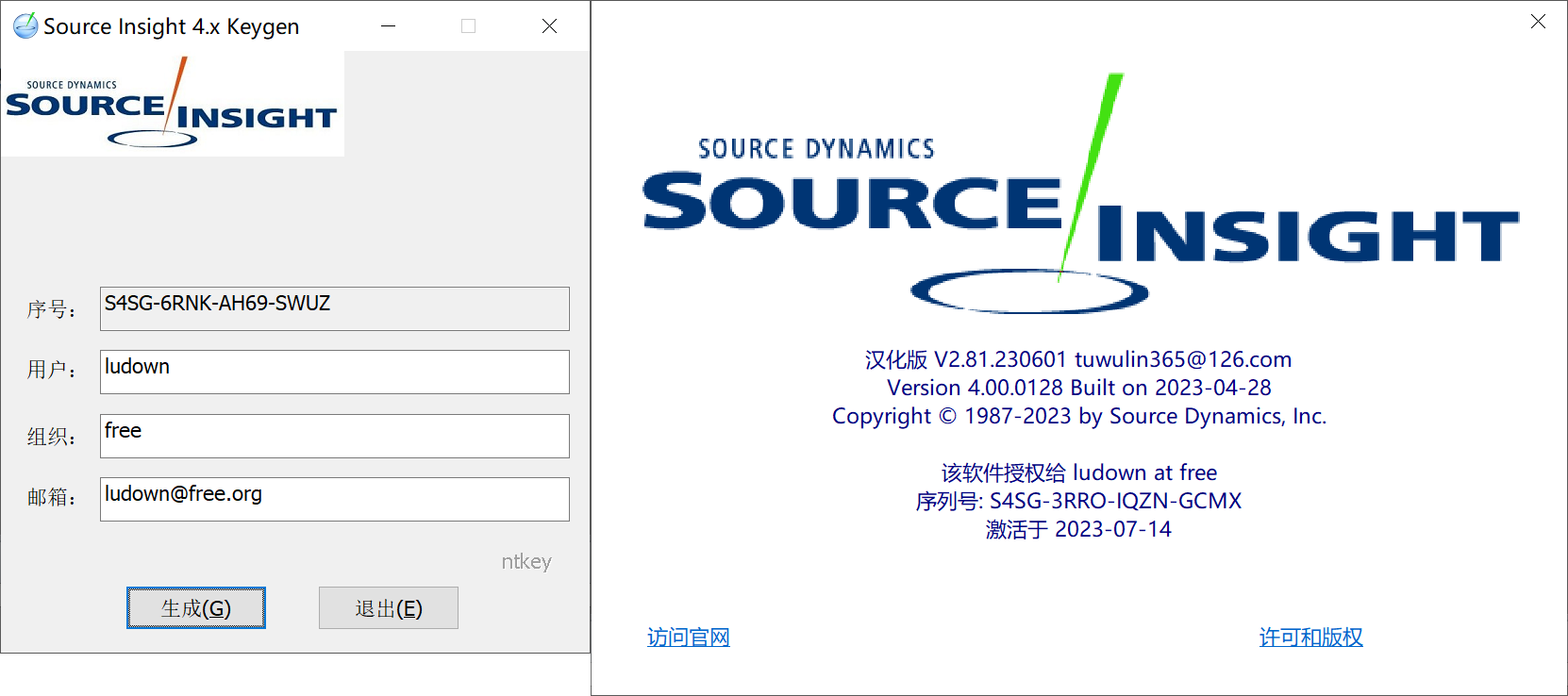
Task: Click the Version 4.00.0128 build line
Action: coord(1079,388)
